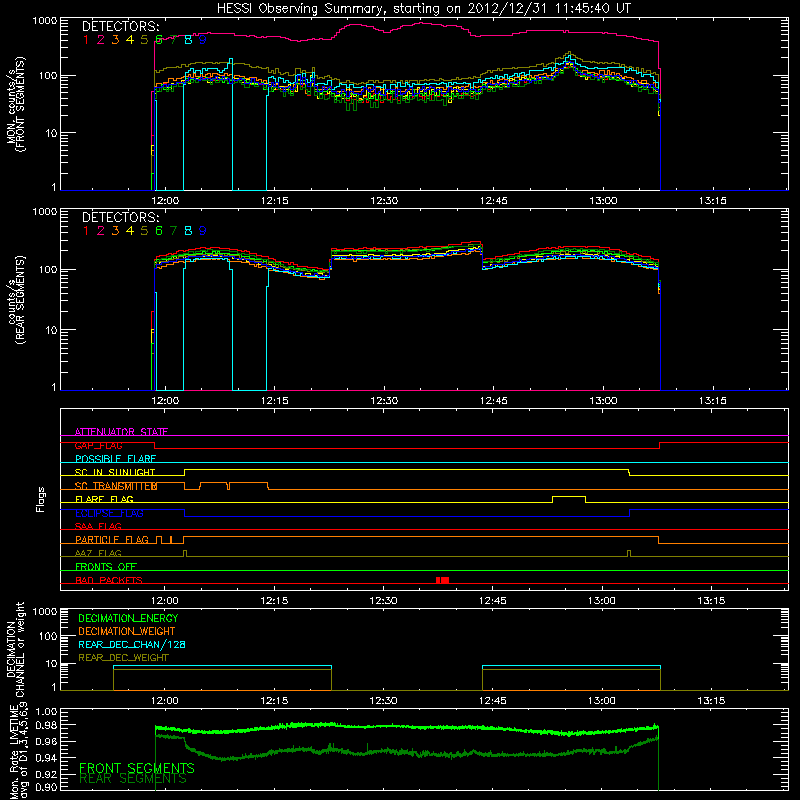Click detector 1 in the front segments legend
Viewport: 800px width, 800px height.
tap(86, 40)
